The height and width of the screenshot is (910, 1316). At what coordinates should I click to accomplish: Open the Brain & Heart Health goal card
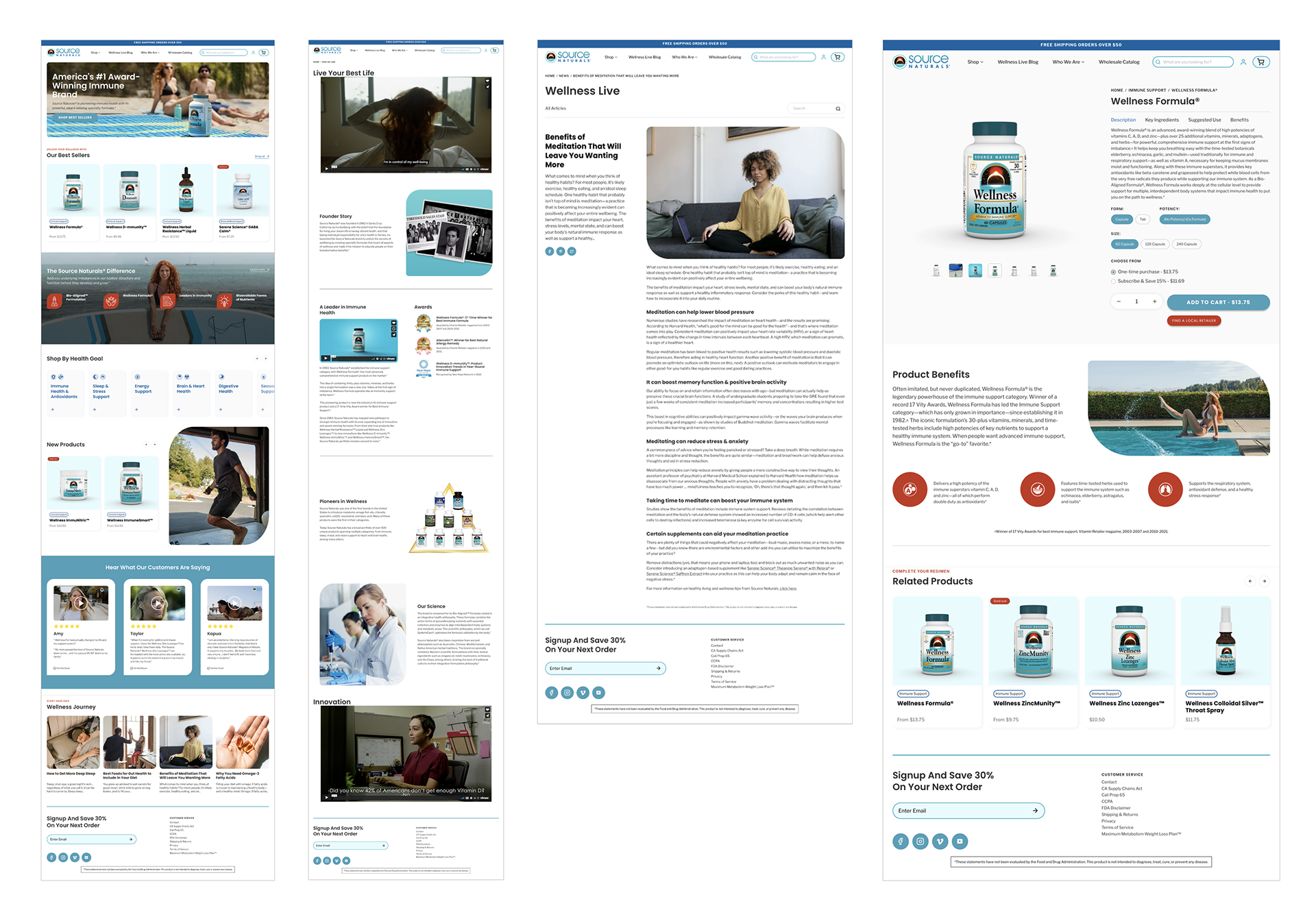(191, 393)
